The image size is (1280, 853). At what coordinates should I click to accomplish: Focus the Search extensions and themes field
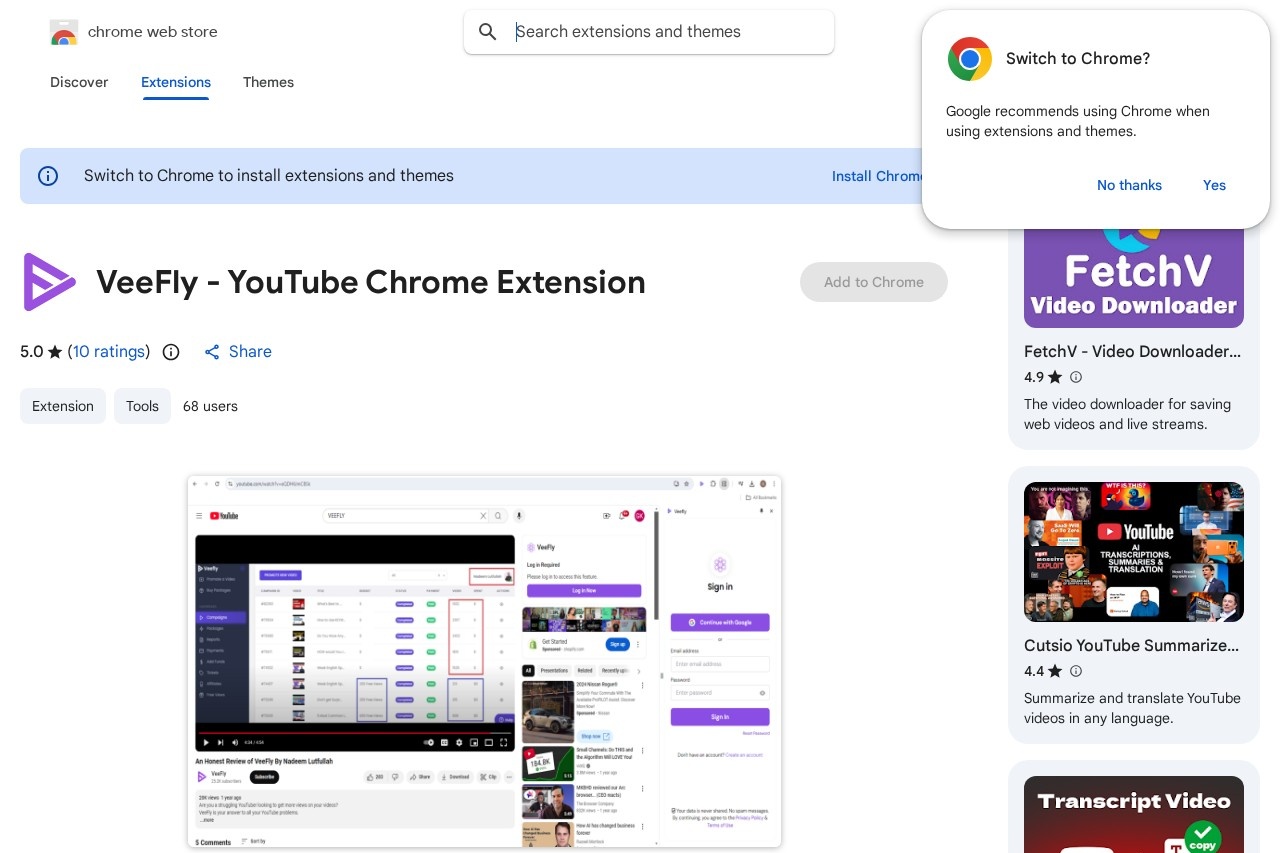tap(660, 32)
